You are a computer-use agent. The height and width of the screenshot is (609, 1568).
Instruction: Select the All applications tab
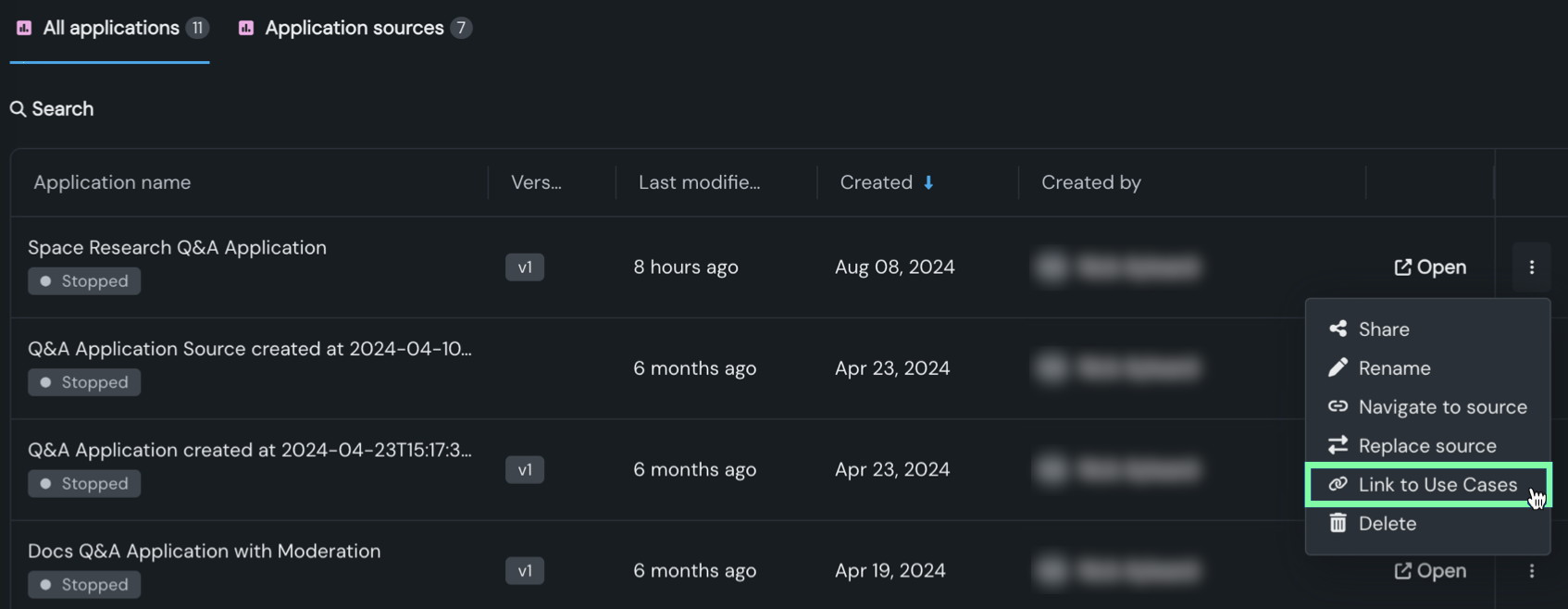pos(111,28)
